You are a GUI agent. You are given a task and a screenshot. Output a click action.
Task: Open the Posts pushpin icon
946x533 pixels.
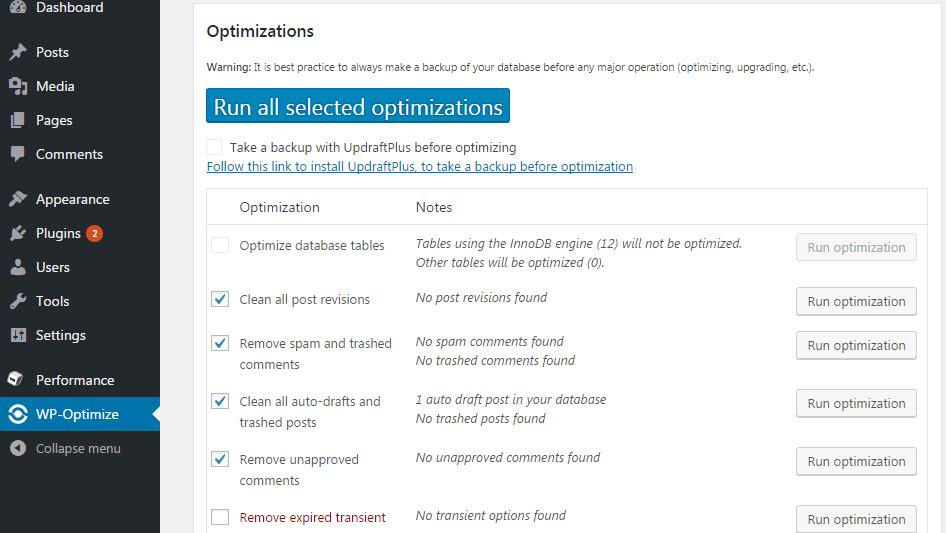[18, 52]
